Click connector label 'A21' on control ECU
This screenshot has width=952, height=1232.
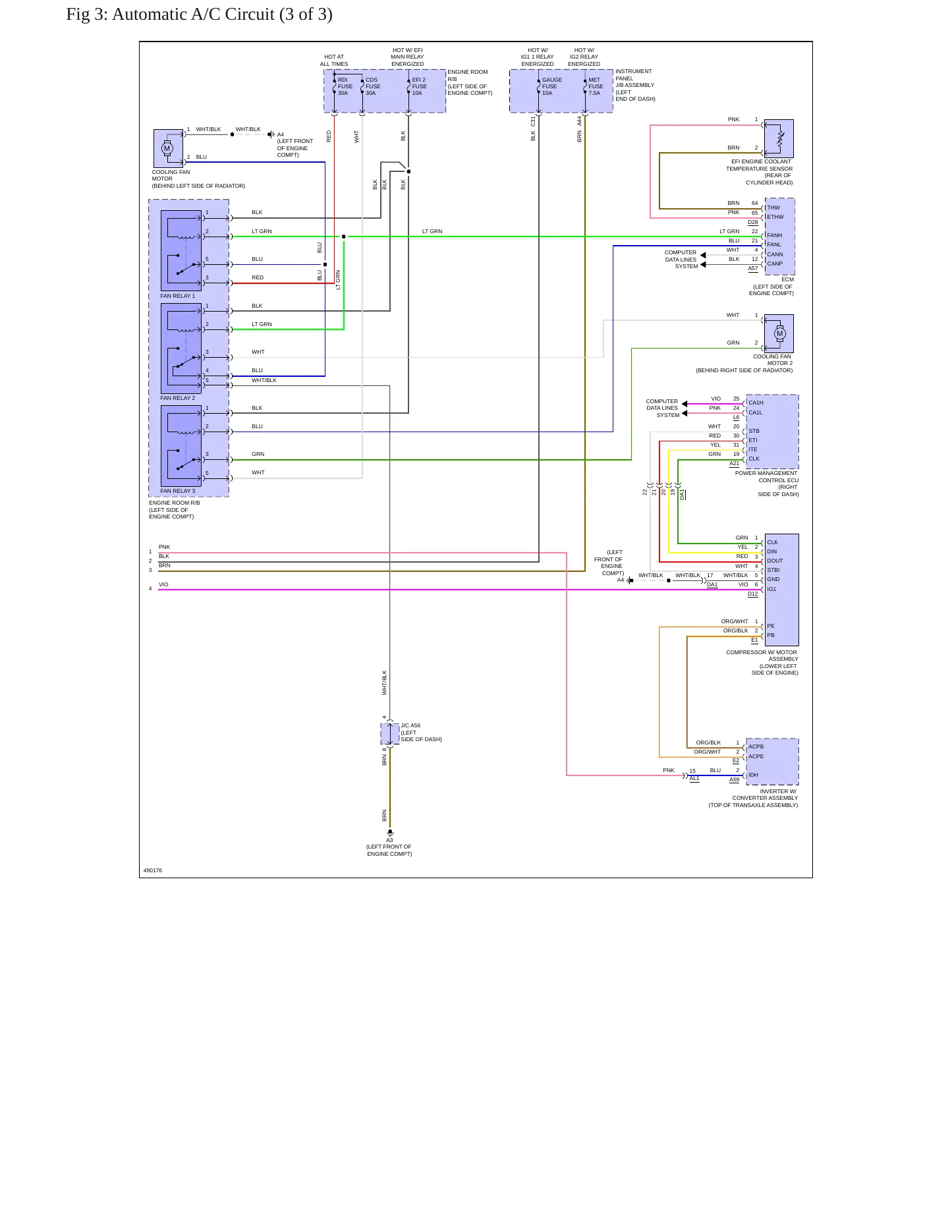pyautogui.click(x=735, y=463)
